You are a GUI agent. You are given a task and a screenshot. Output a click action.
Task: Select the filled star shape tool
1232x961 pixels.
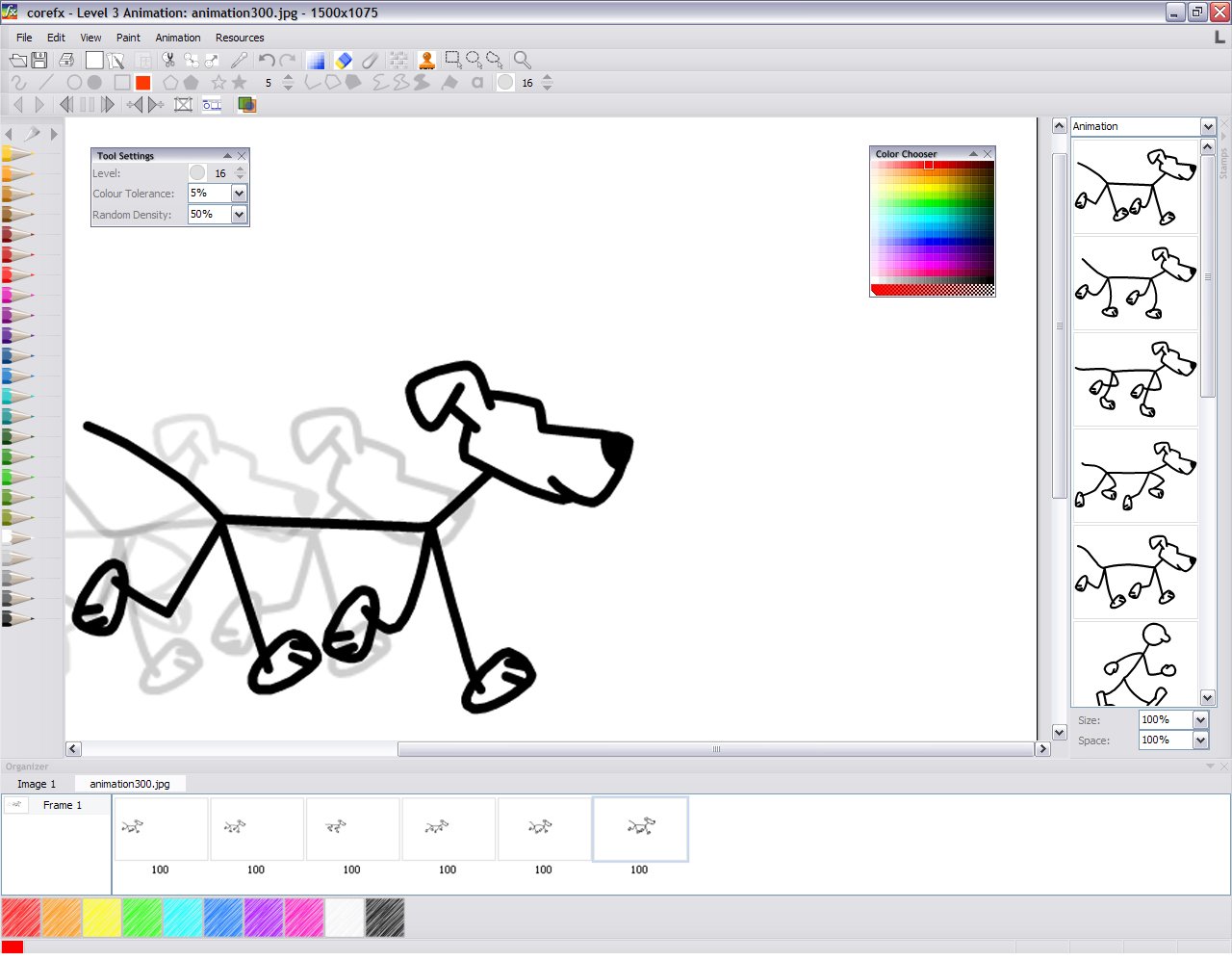239,83
